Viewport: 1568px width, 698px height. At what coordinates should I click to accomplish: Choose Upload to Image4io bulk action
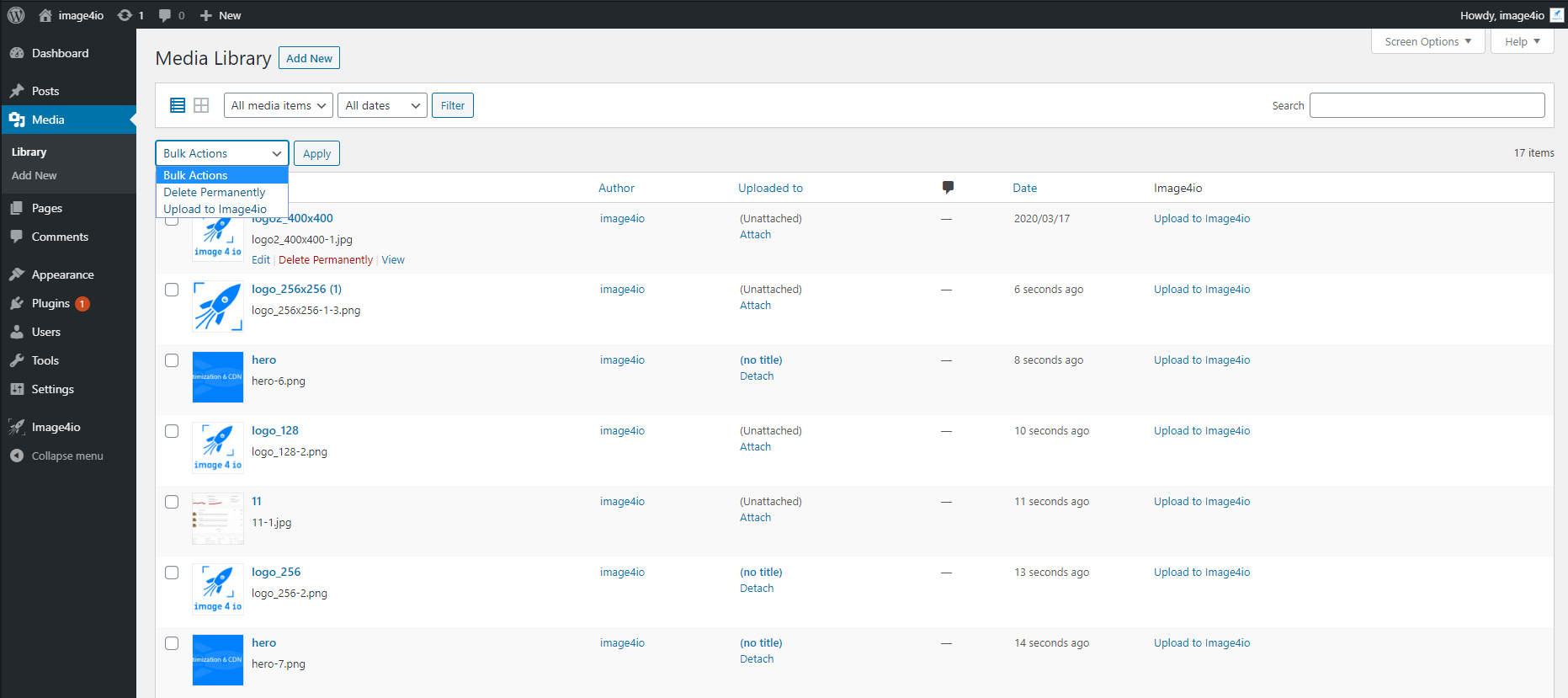click(x=222, y=209)
